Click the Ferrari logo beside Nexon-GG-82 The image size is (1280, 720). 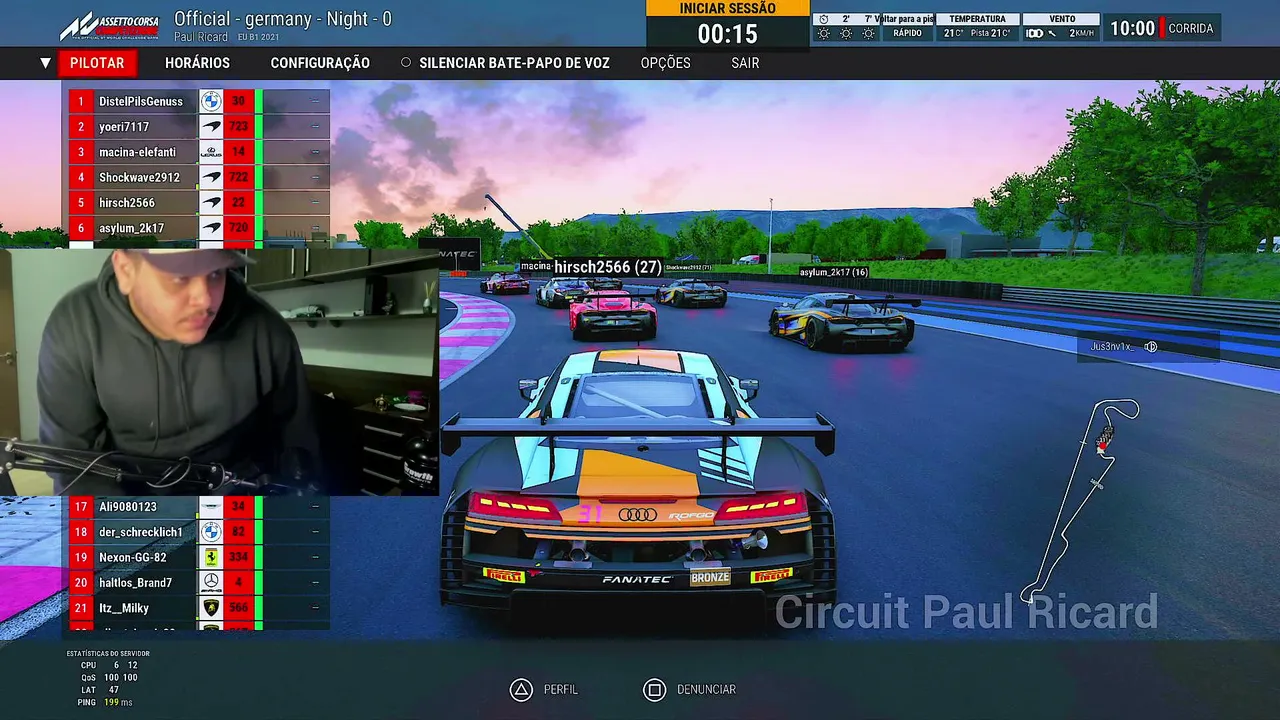211,557
